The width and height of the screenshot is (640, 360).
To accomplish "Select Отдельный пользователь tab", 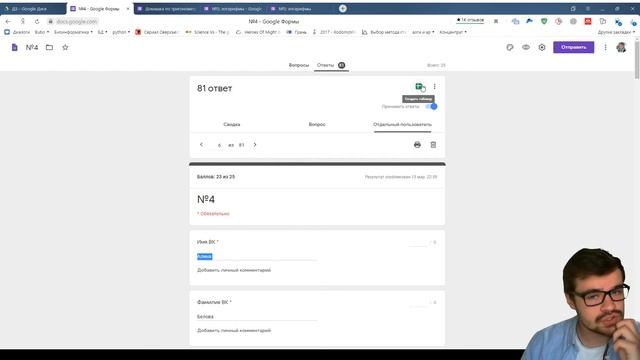I will pyautogui.click(x=402, y=124).
